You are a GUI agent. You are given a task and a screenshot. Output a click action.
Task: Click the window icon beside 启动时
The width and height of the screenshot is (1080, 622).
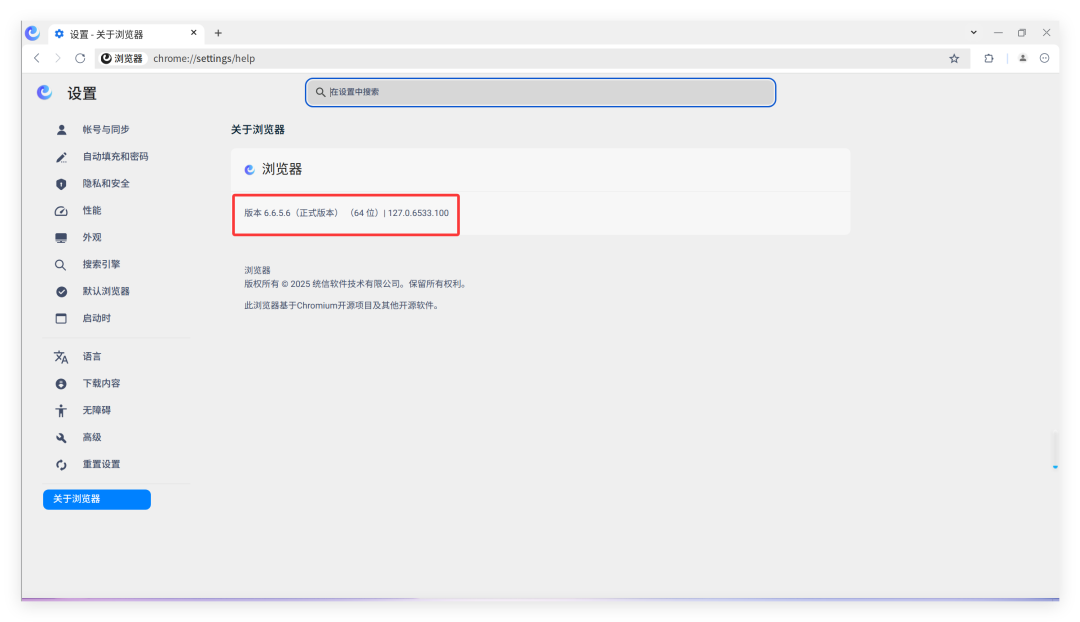[61, 318]
